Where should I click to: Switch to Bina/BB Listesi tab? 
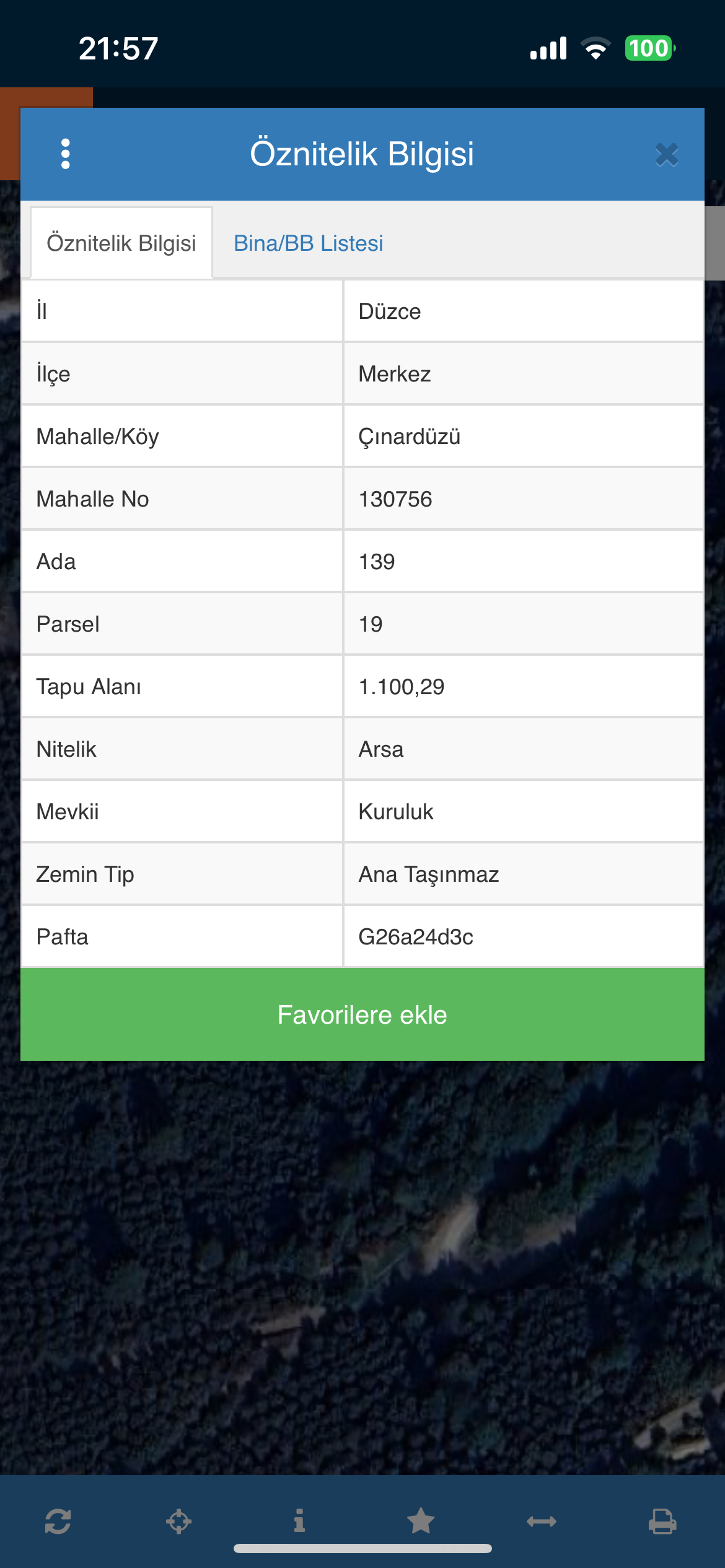308,243
